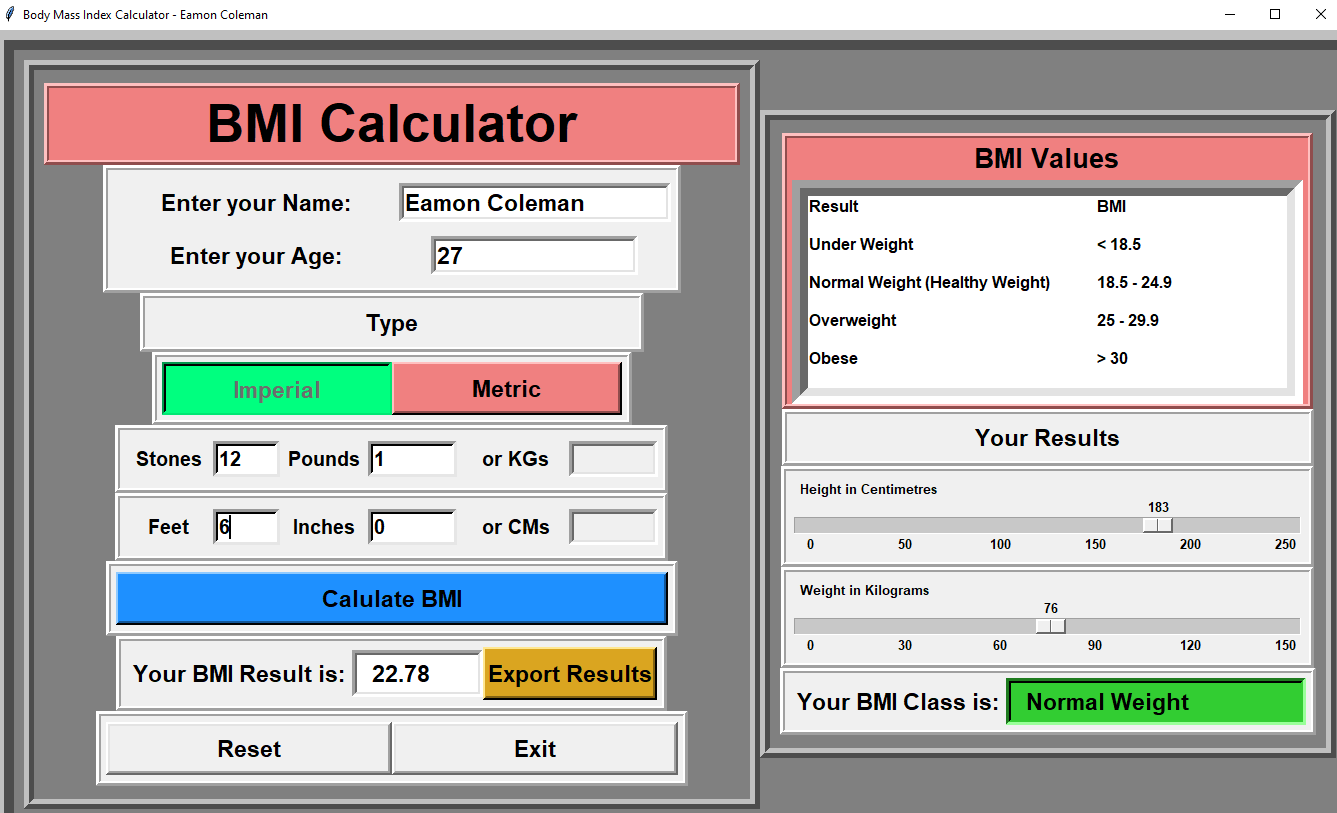Viewport: 1337px width, 813px height.
Task: Click the Stones input box
Action: coord(245,458)
